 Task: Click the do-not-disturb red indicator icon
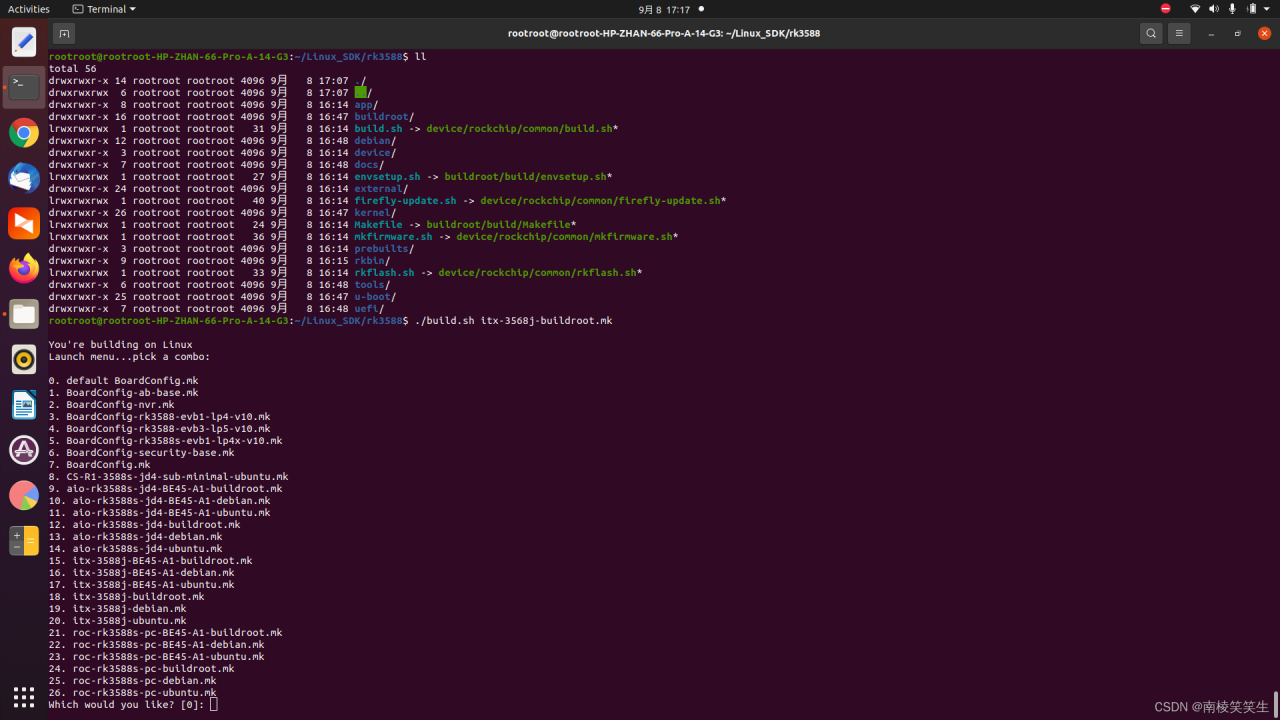1165,9
